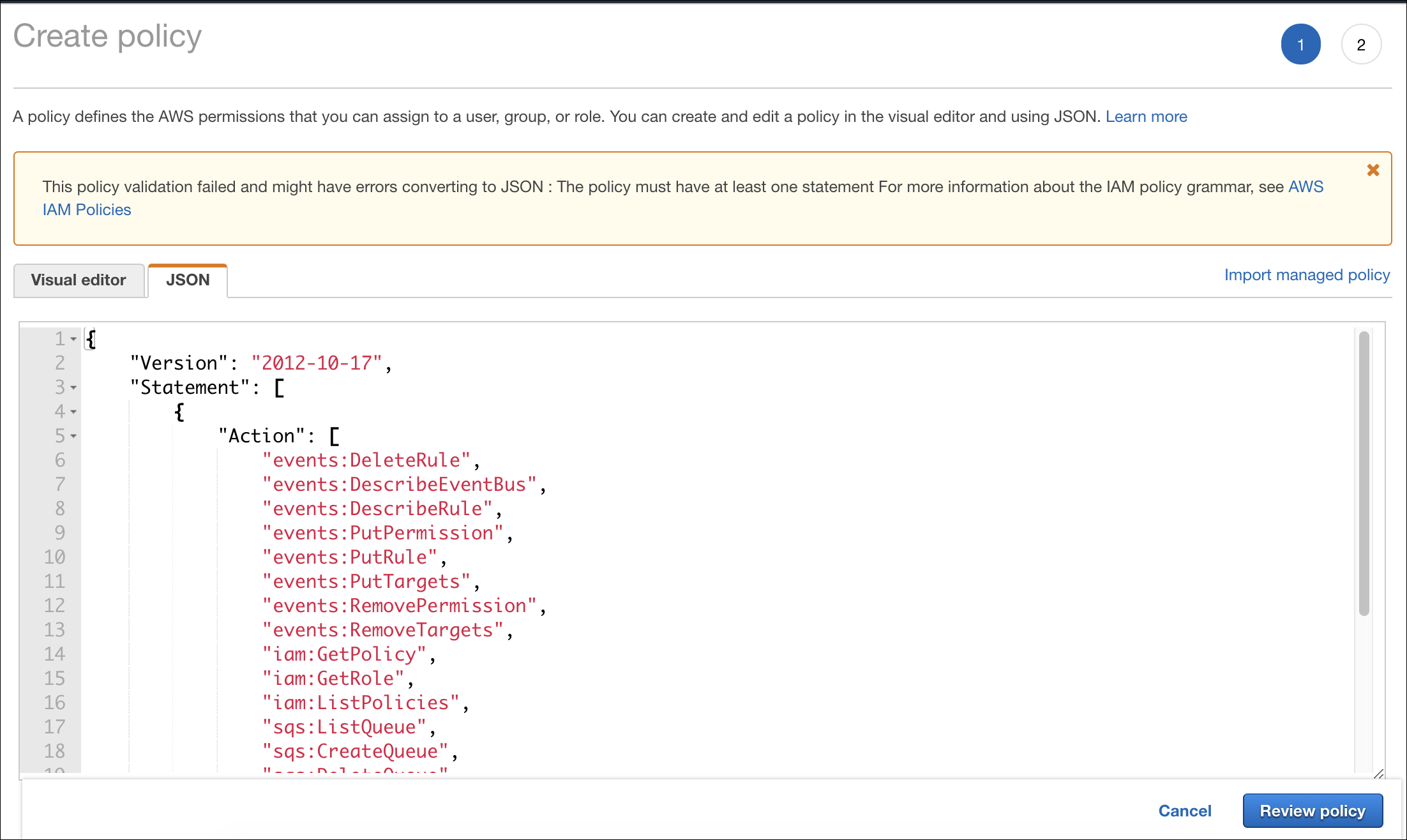This screenshot has height=840, width=1407.
Task: Click the JSON editor vertical scrollbar
Action: pos(1364,472)
